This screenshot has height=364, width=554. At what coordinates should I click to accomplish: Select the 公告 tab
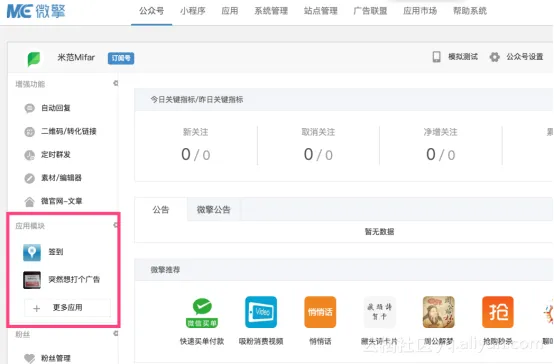[x=161, y=210]
